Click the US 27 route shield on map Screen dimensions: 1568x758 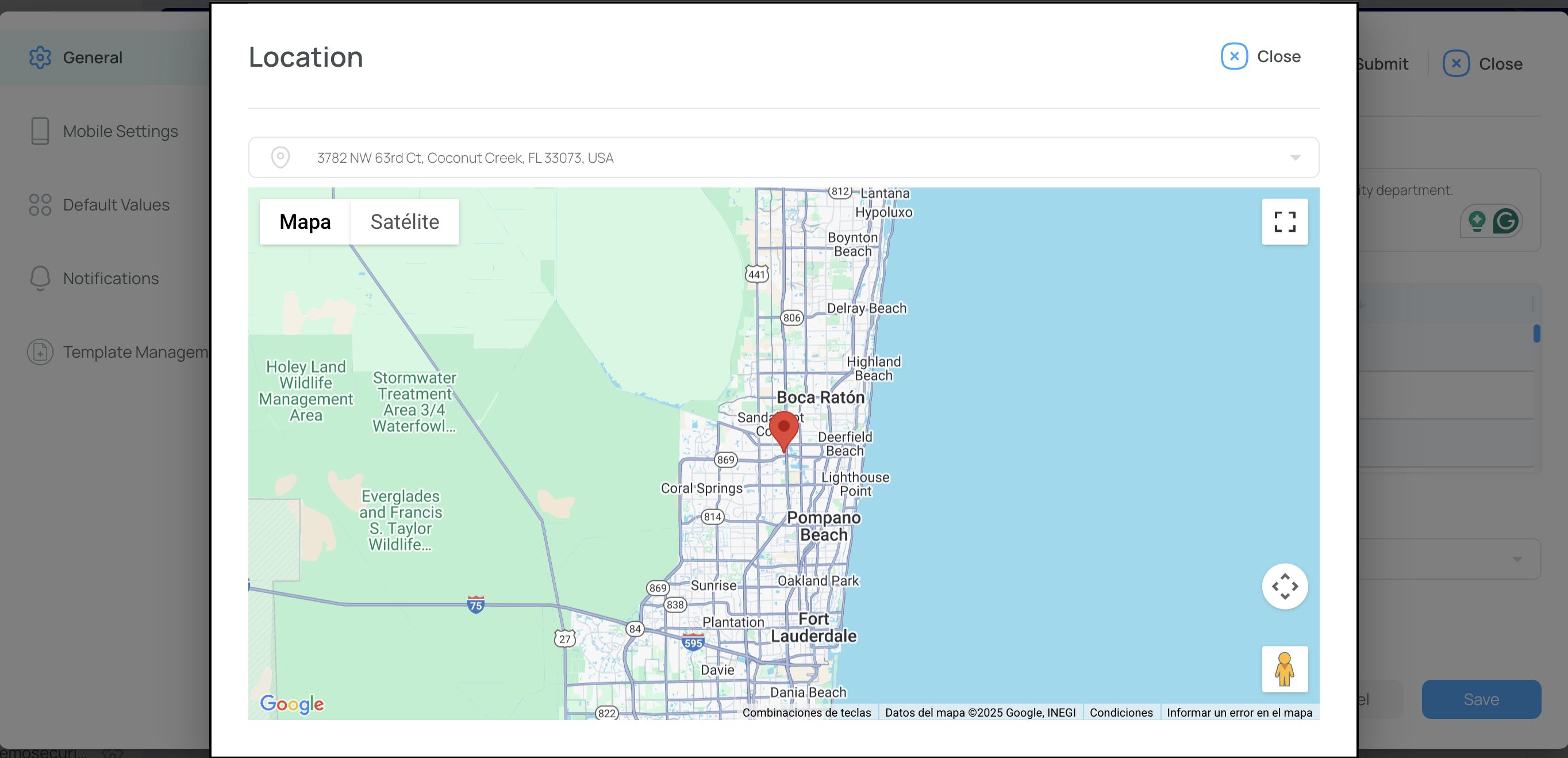[565, 638]
